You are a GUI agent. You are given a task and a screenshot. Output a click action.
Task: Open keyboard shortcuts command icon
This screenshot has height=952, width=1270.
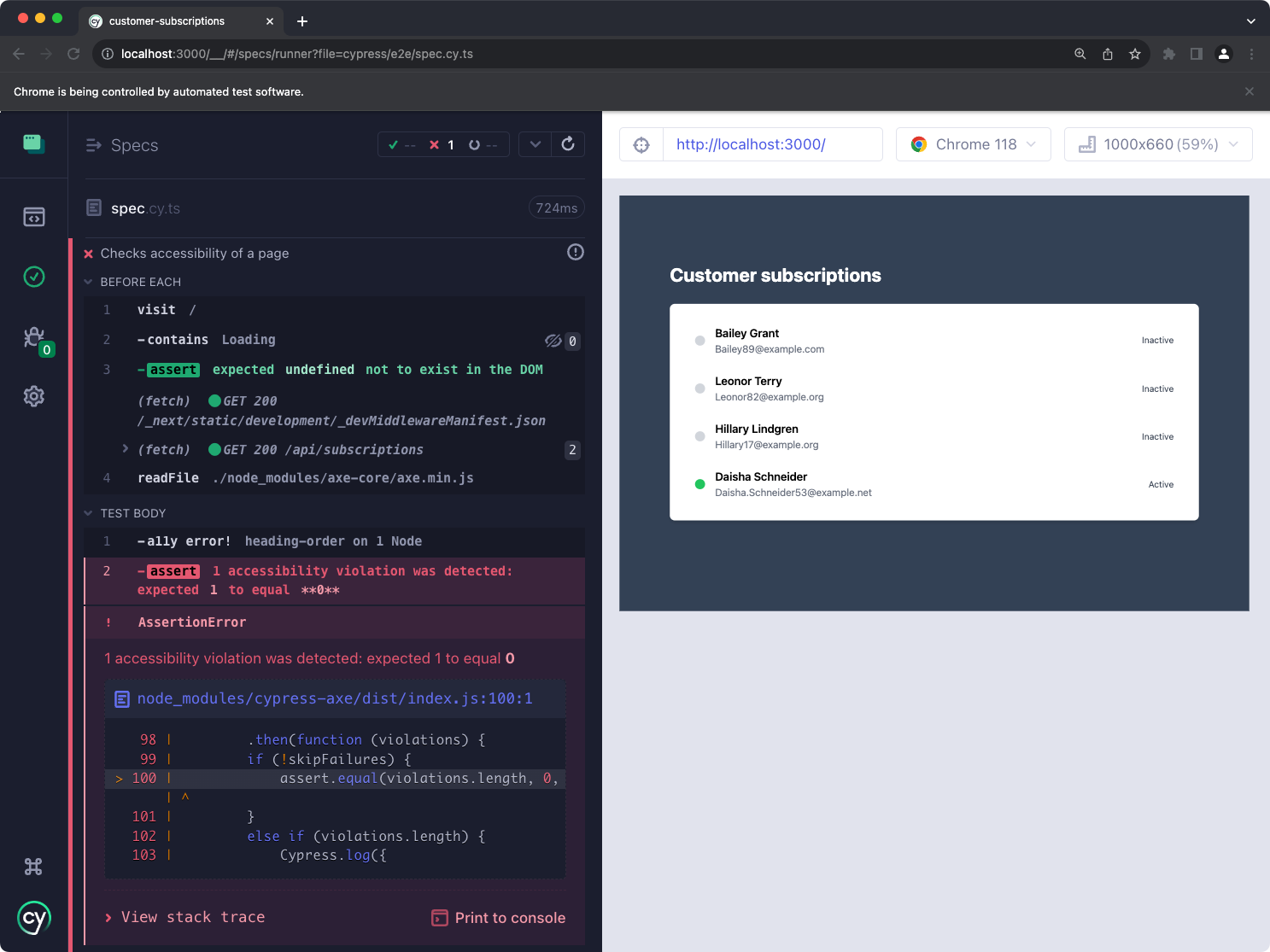pyautogui.click(x=33, y=867)
